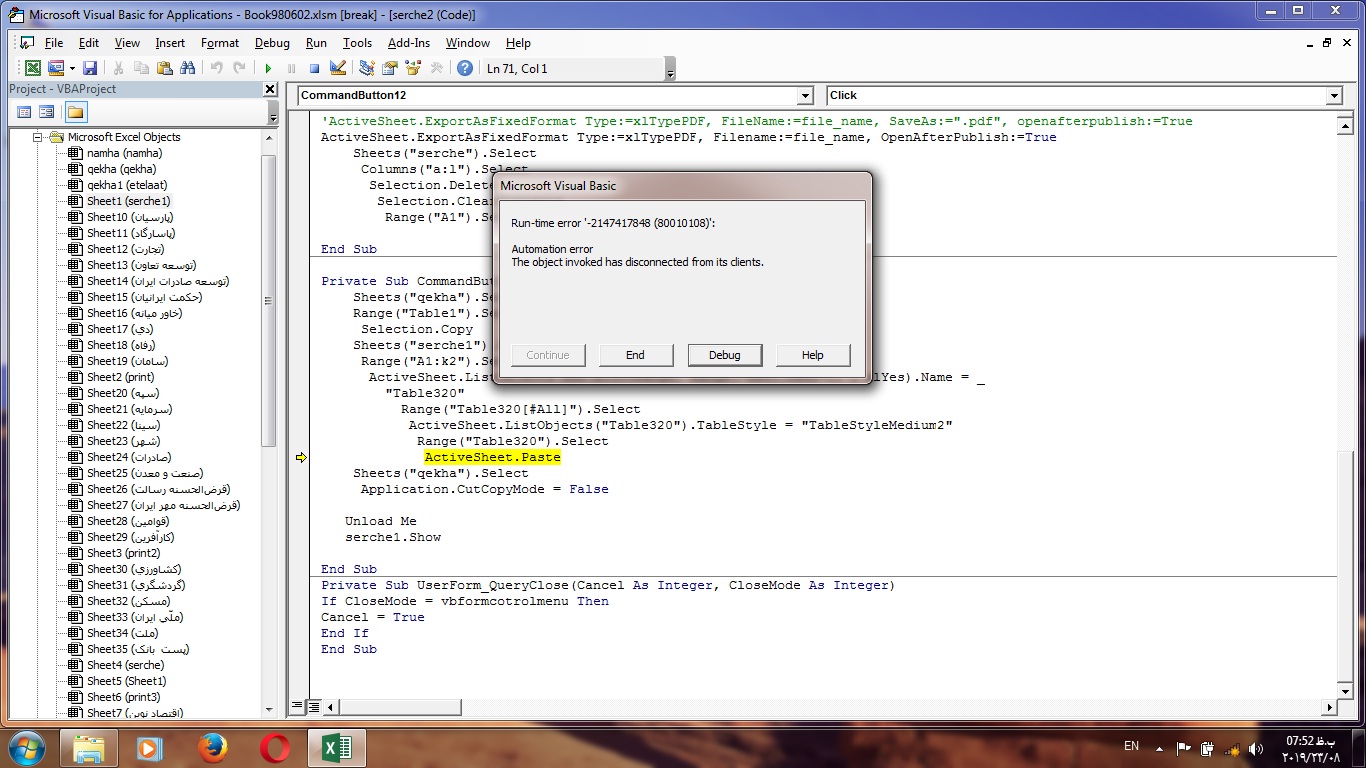Click the Break pause icon

[291, 68]
